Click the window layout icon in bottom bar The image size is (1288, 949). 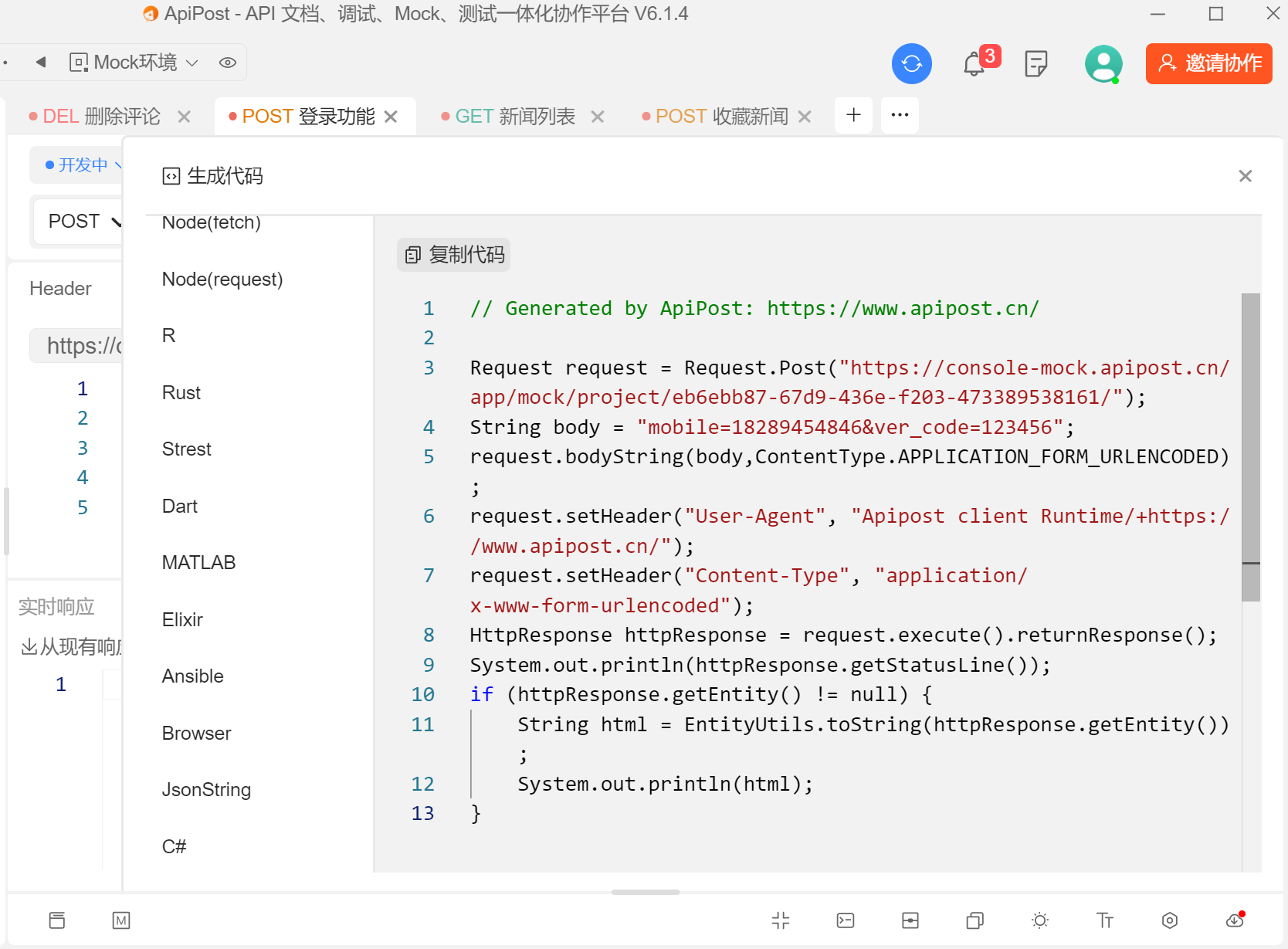click(57, 920)
